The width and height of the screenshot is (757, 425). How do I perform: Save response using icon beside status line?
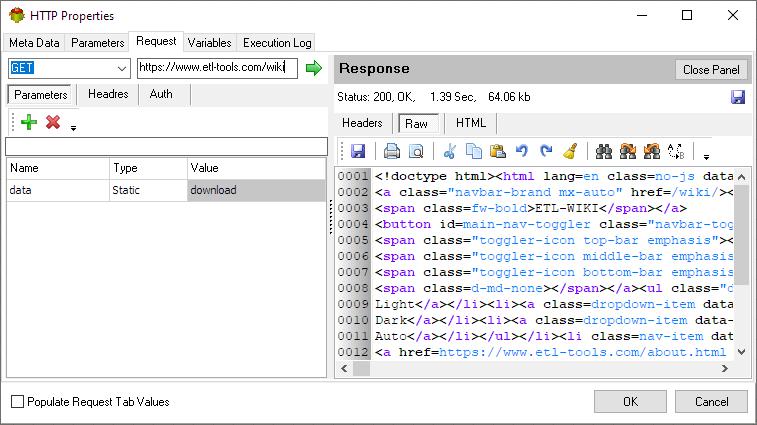coord(738,97)
